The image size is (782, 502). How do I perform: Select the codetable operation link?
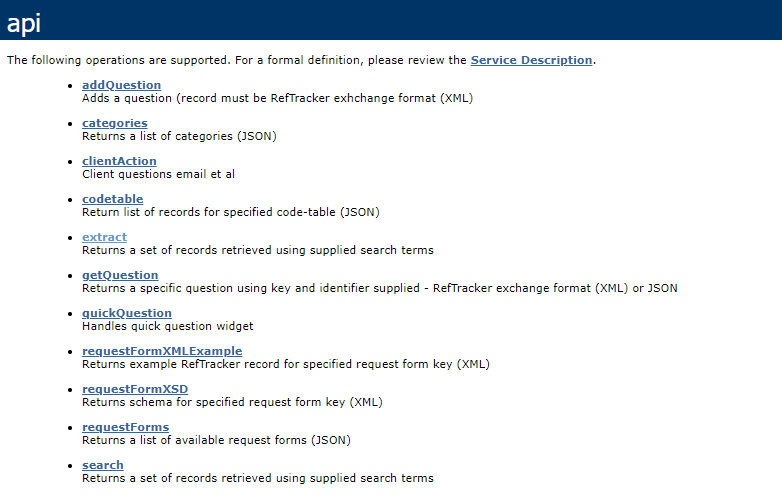pos(113,199)
